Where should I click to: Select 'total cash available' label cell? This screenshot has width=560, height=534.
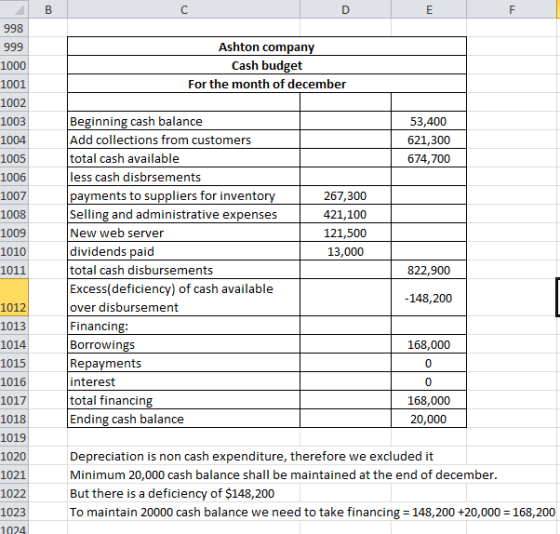point(184,158)
